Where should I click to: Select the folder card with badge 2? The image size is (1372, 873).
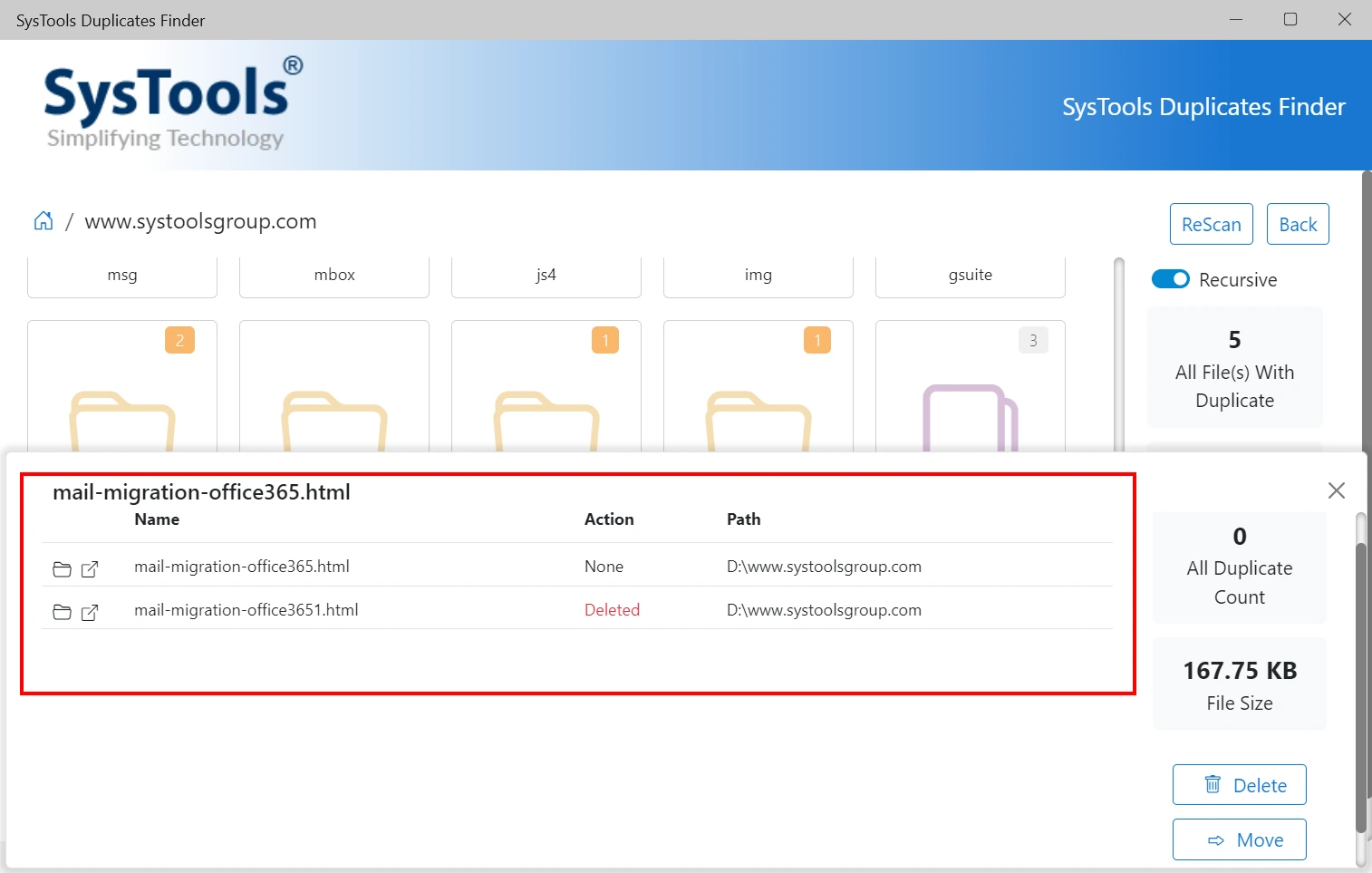pyautogui.click(x=122, y=386)
